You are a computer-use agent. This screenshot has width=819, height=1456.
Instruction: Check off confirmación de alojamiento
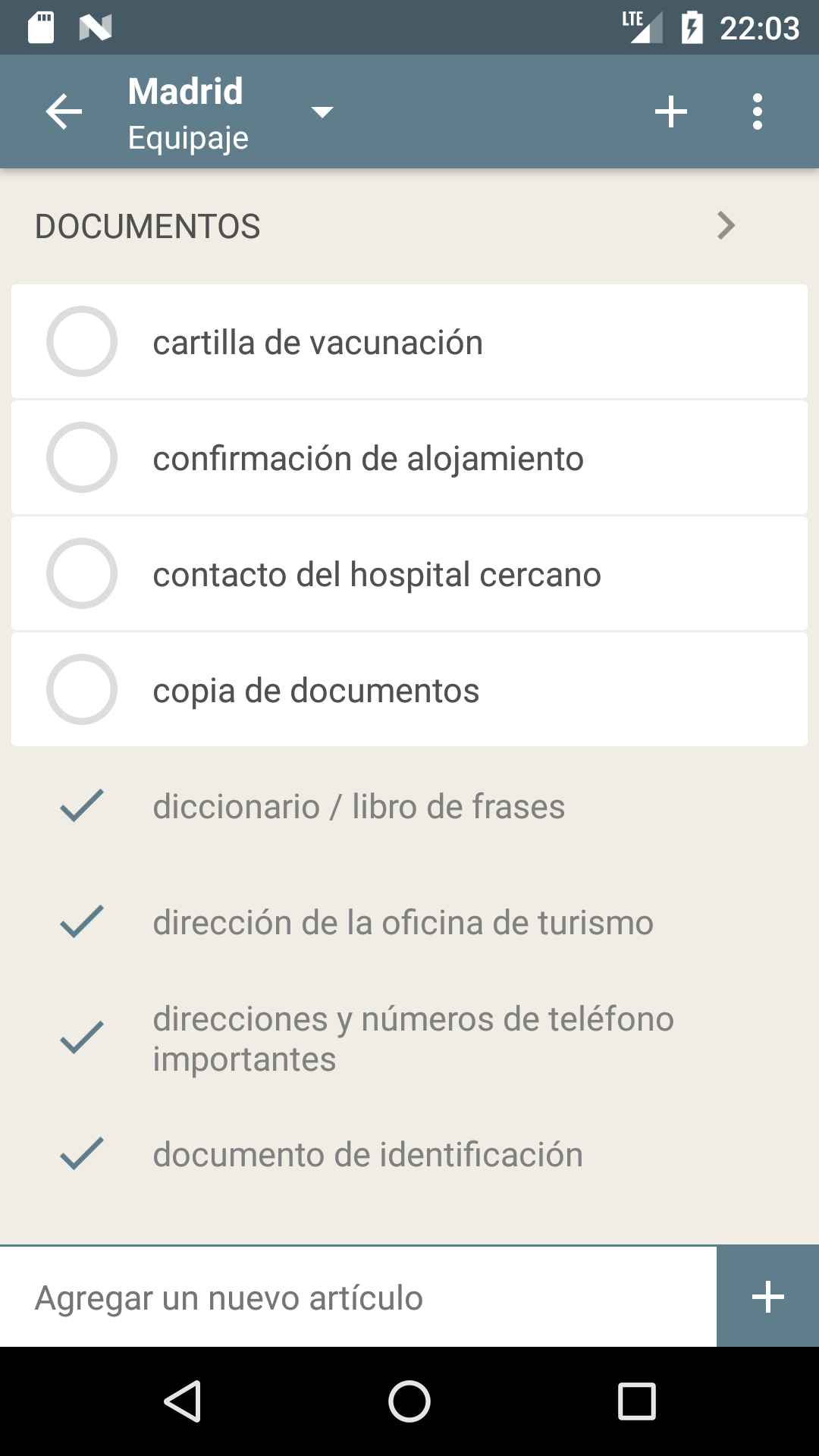tap(82, 457)
